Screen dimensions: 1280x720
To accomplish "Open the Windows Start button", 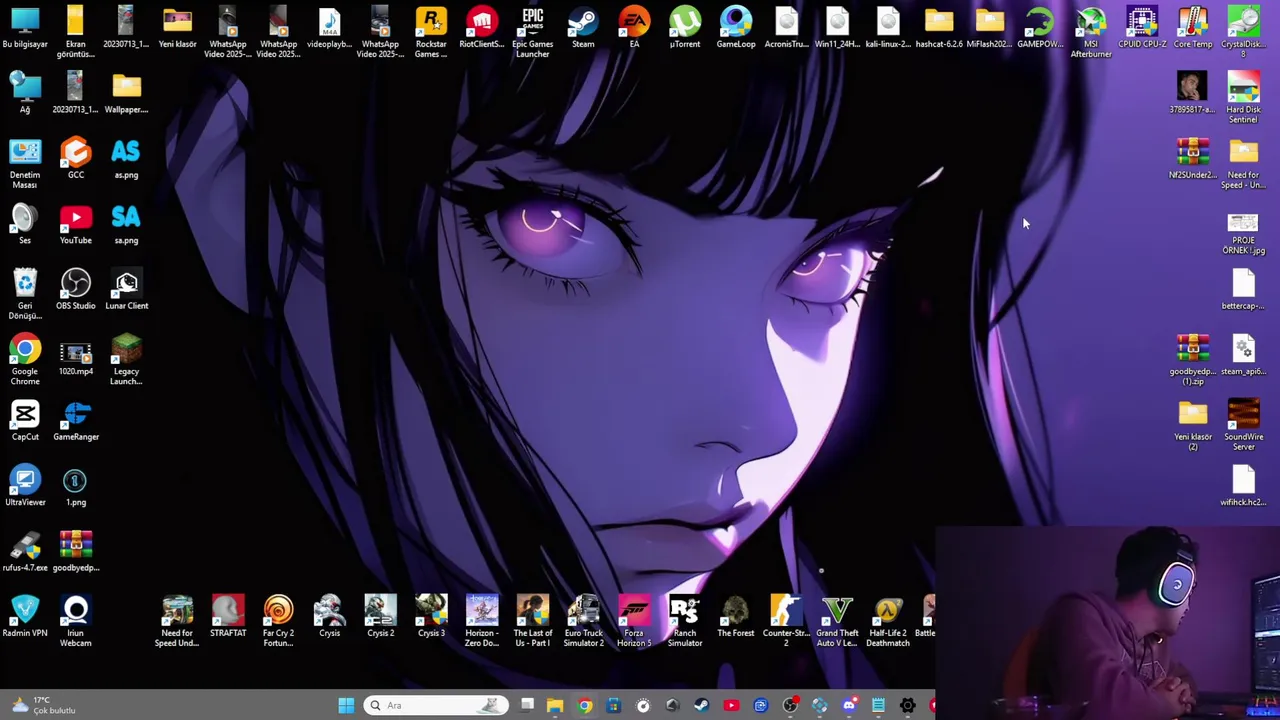I will 346,706.
